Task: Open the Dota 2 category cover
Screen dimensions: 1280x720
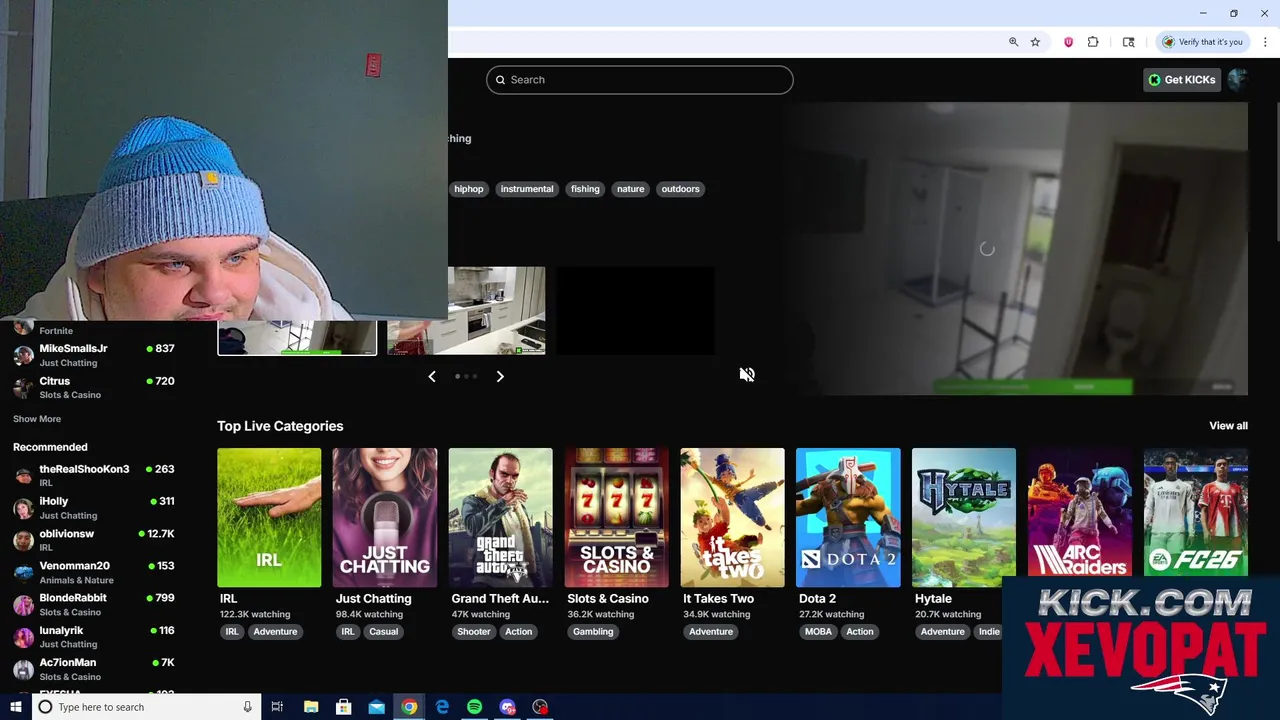Action: [848, 517]
